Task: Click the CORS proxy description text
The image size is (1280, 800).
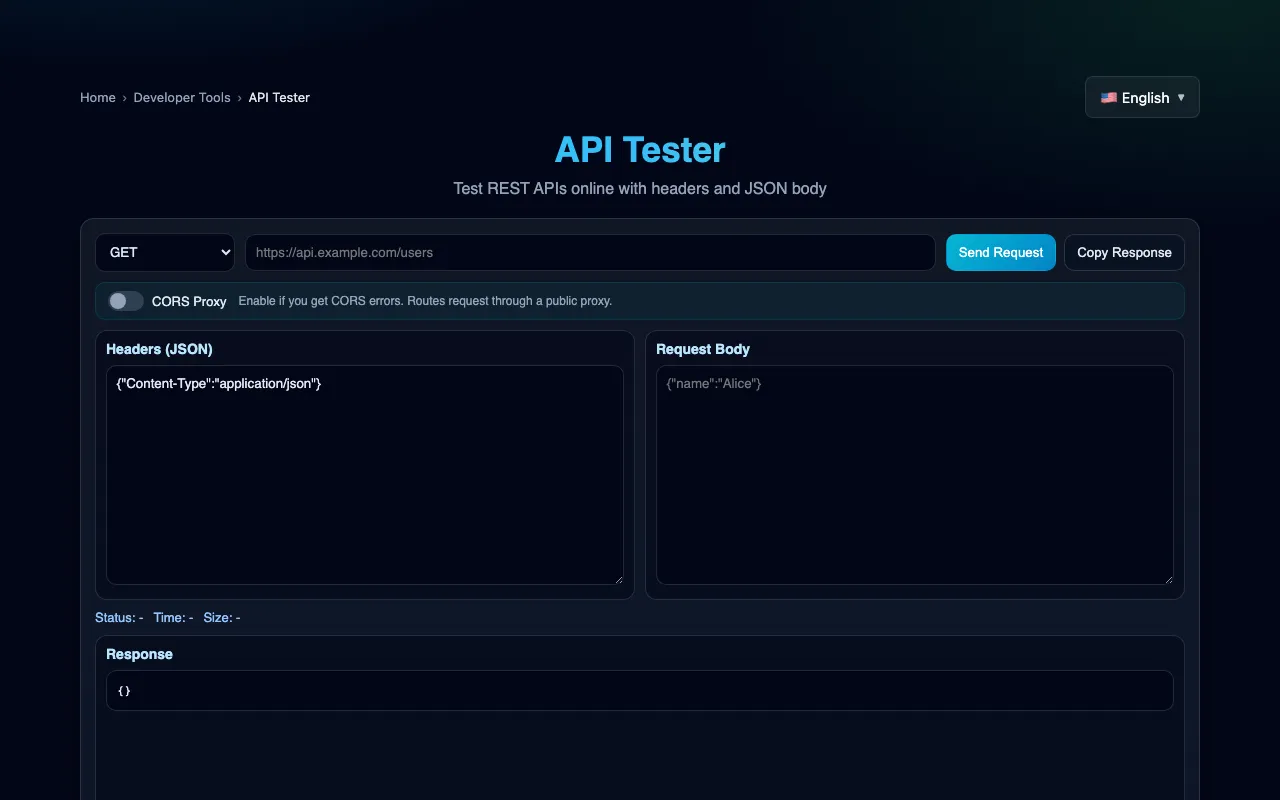Action: click(425, 301)
